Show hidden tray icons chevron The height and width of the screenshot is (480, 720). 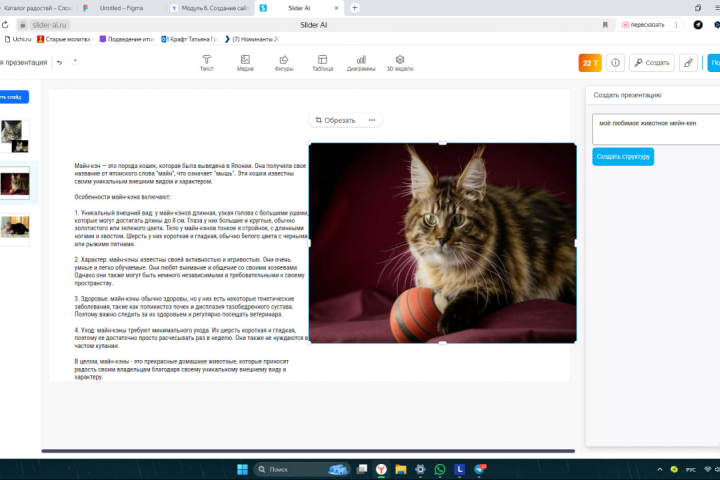click(660, 469)
